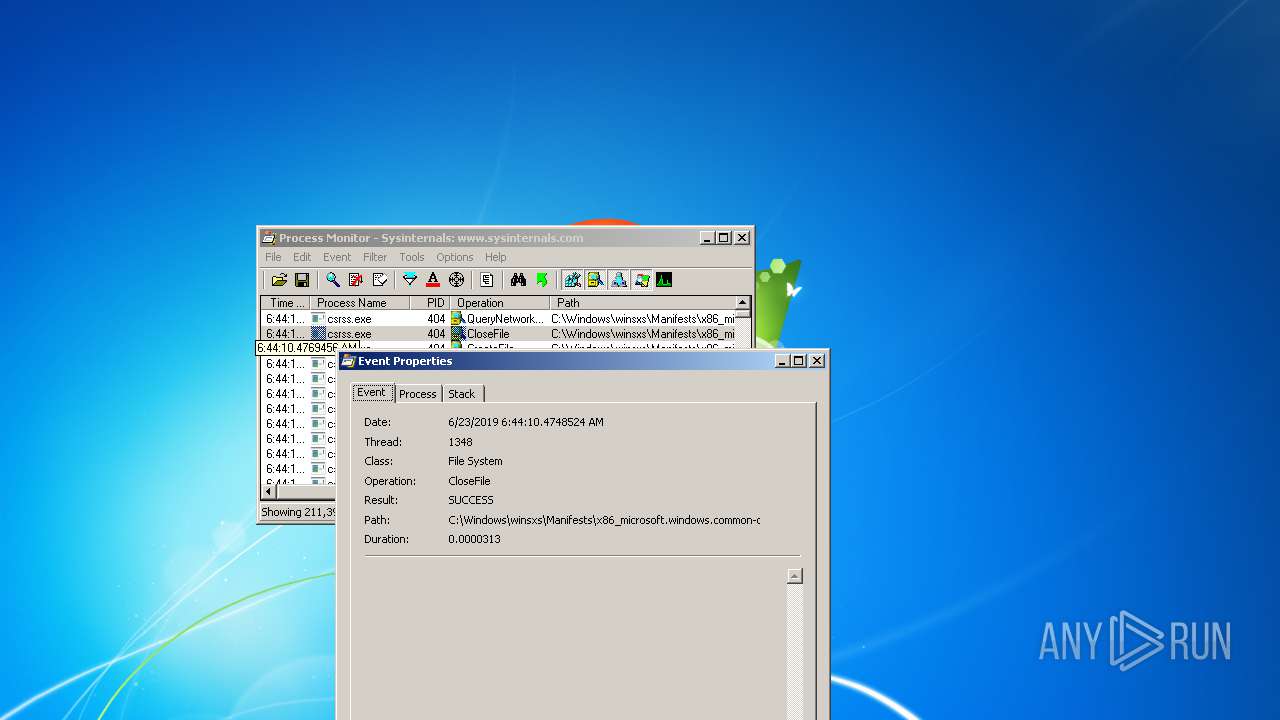Click the Operation value CloseFile in properties
Viewport: 1280px width, 720px height.
(469, 481)
